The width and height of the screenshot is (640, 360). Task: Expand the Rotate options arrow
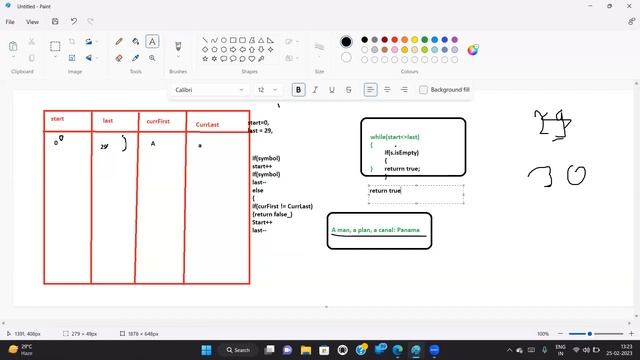97,42
